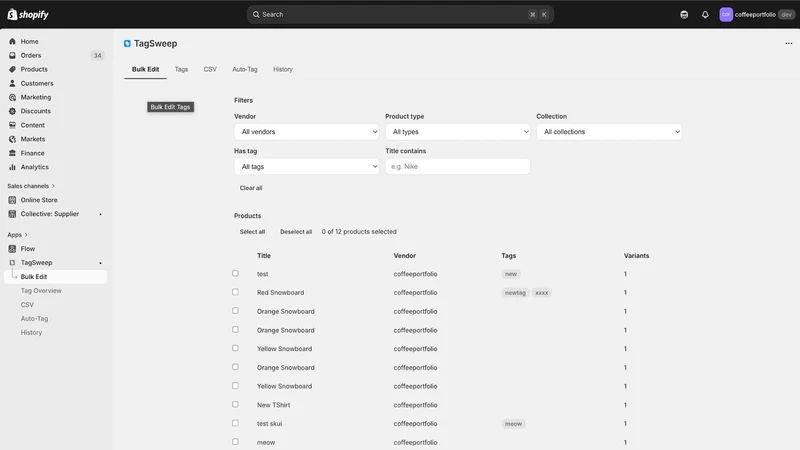Screen dimensions: 800x450
Task: Click the Title column header
Action: click(x=264, y=256)
